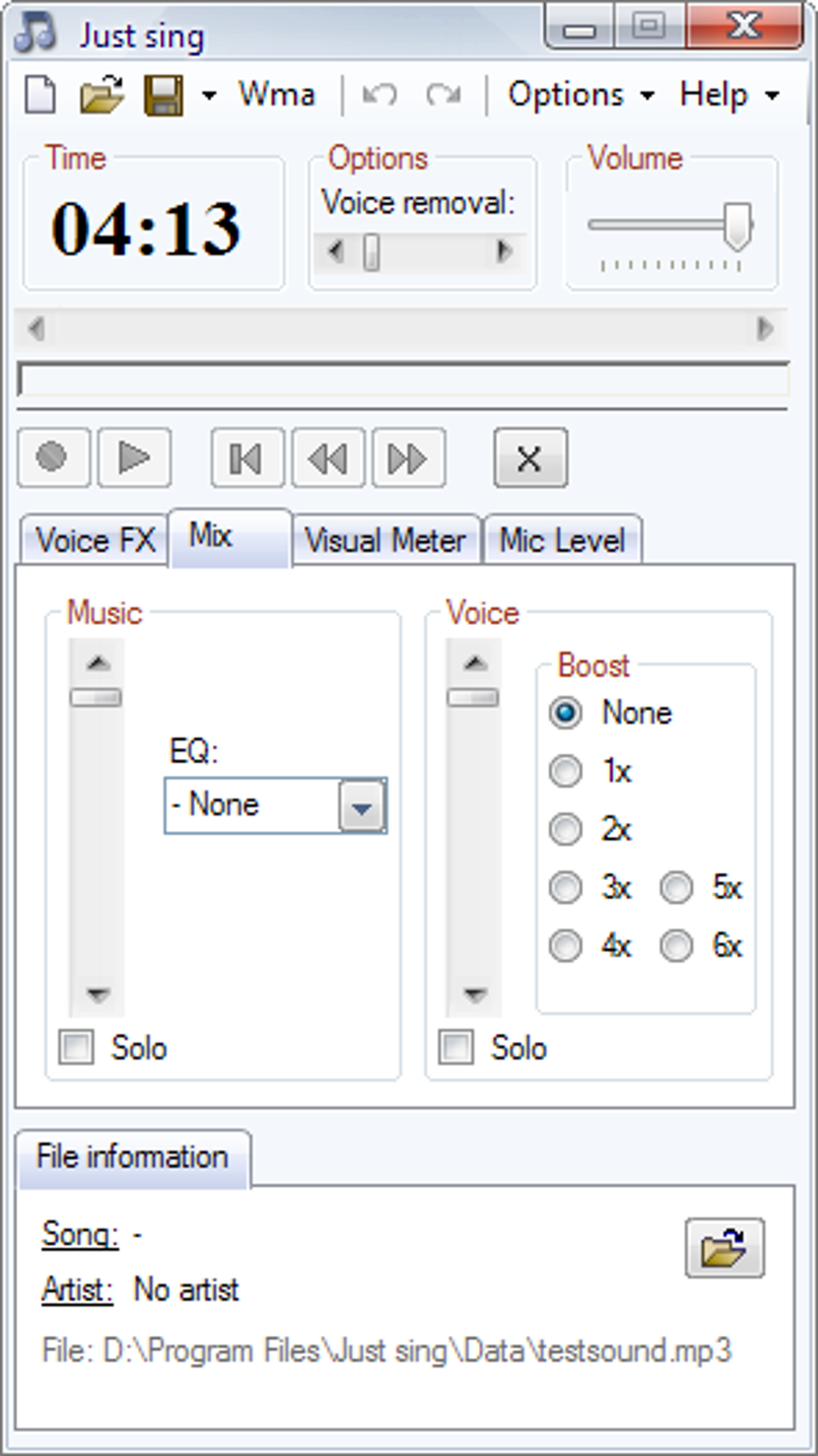Enable the Music Solo checkbox

[x=77, y=1048]
